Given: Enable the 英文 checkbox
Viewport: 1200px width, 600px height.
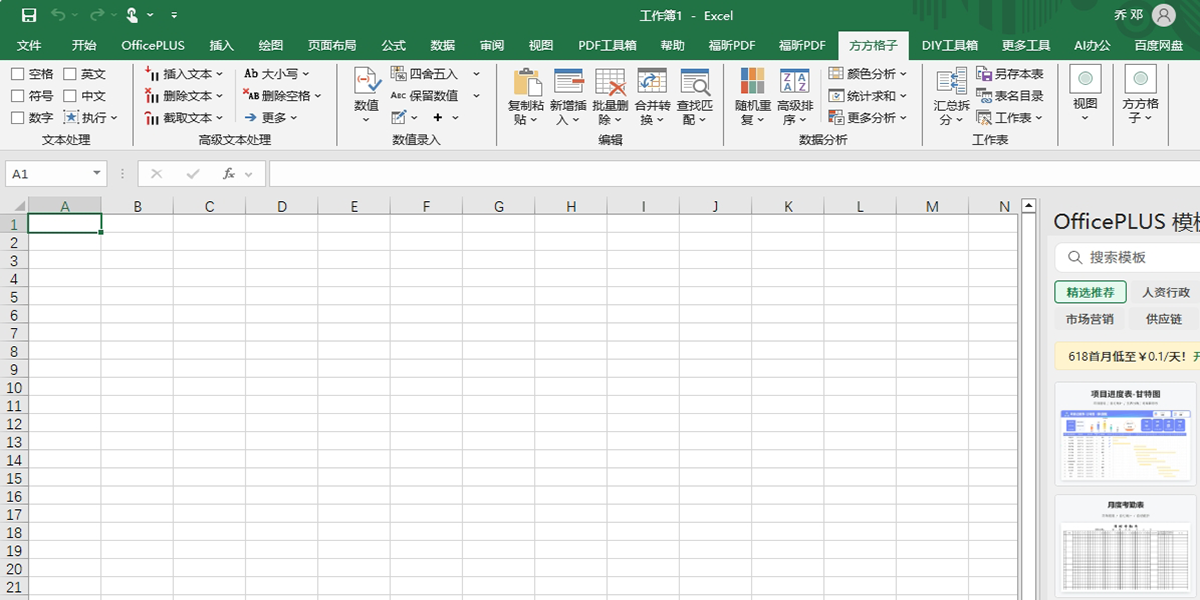Looking at the screenshot, I should (x=70, y=74).
